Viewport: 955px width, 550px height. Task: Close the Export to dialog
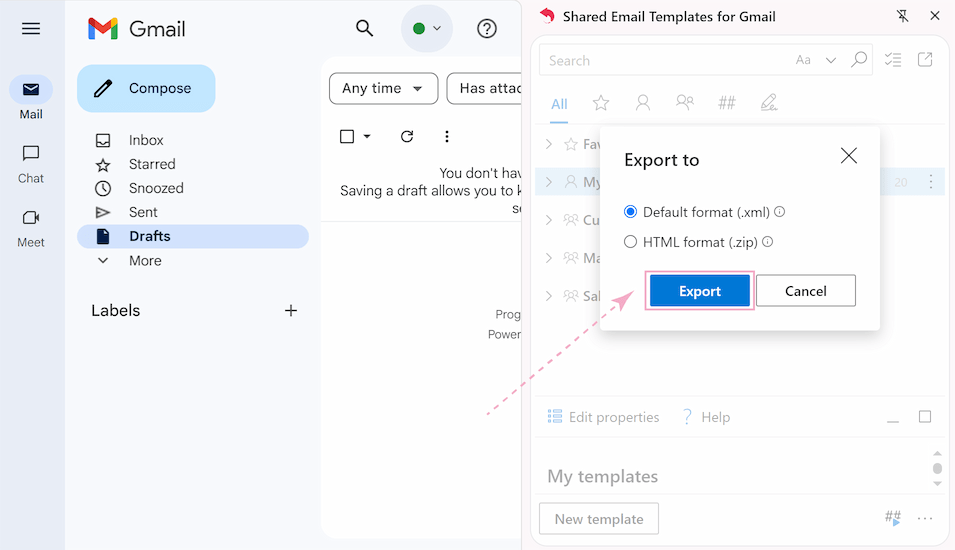[848, 156]
